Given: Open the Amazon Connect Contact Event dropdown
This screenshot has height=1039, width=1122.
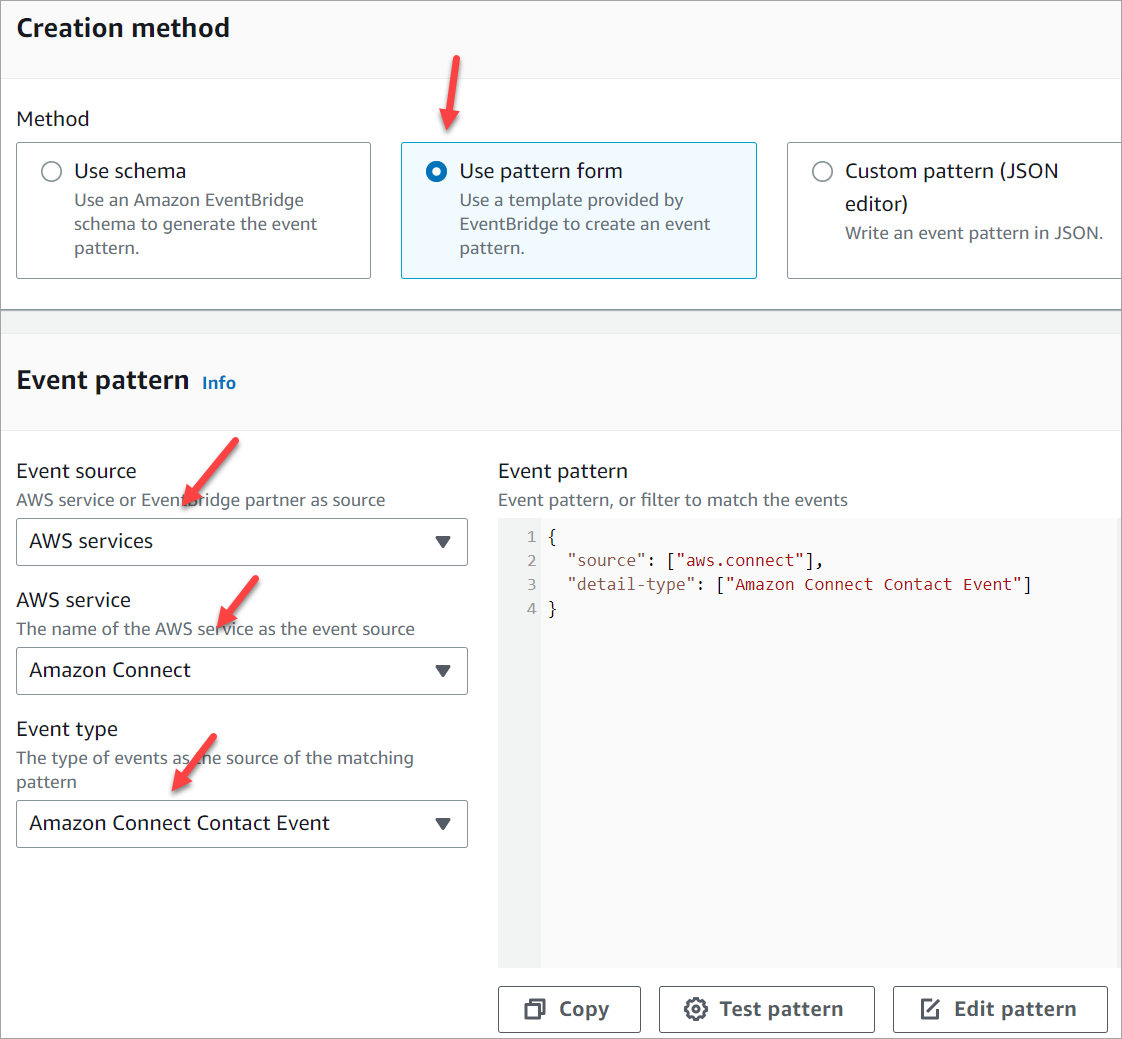Looking at the screenshot, I should click(x=242, y=824).
